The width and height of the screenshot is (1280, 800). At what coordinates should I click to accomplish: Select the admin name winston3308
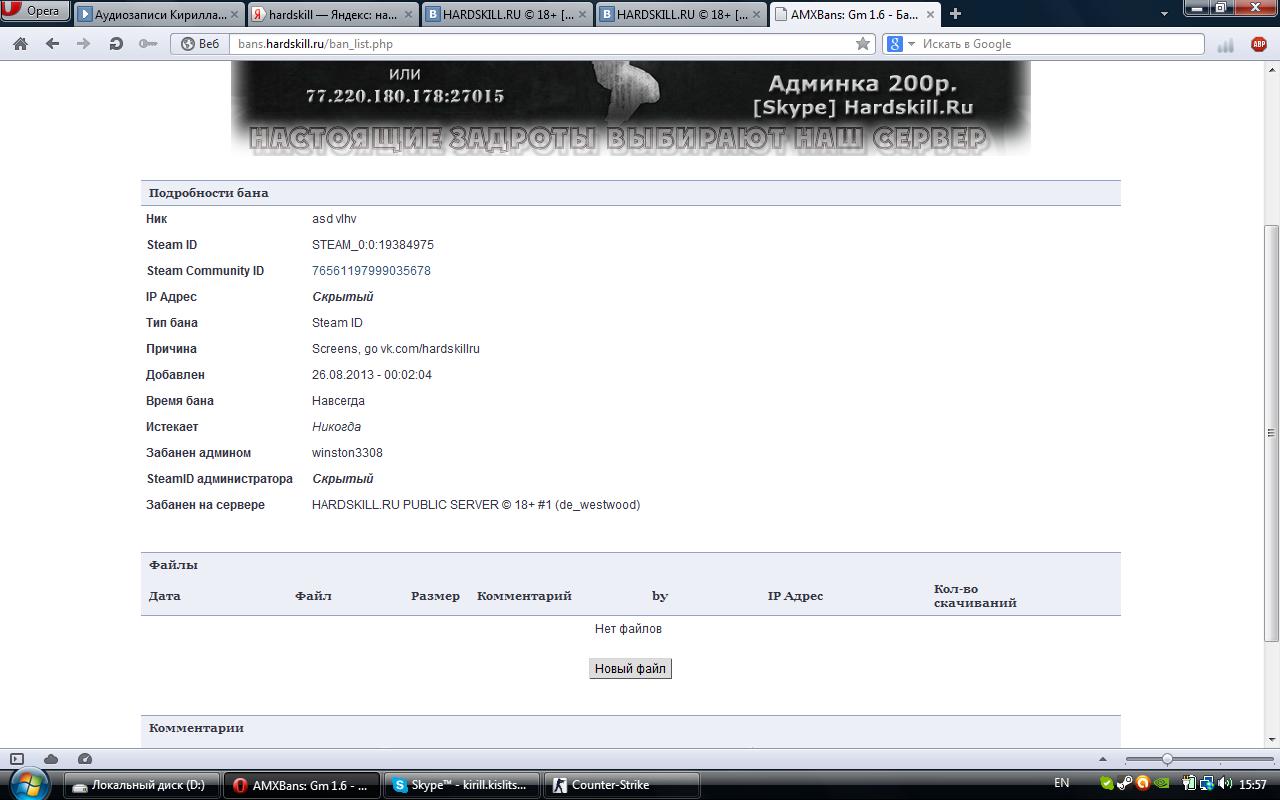(x=347, y=453)
